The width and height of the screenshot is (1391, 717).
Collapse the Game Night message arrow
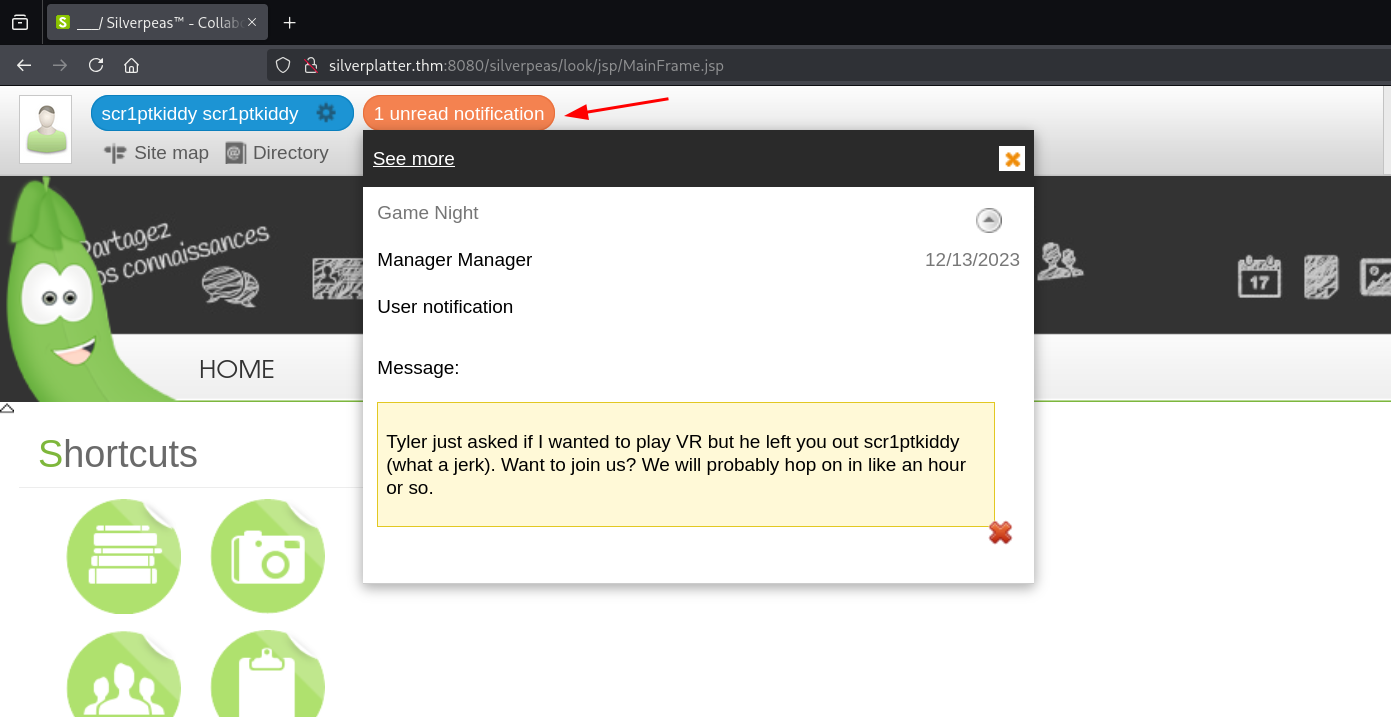[989, 220]
